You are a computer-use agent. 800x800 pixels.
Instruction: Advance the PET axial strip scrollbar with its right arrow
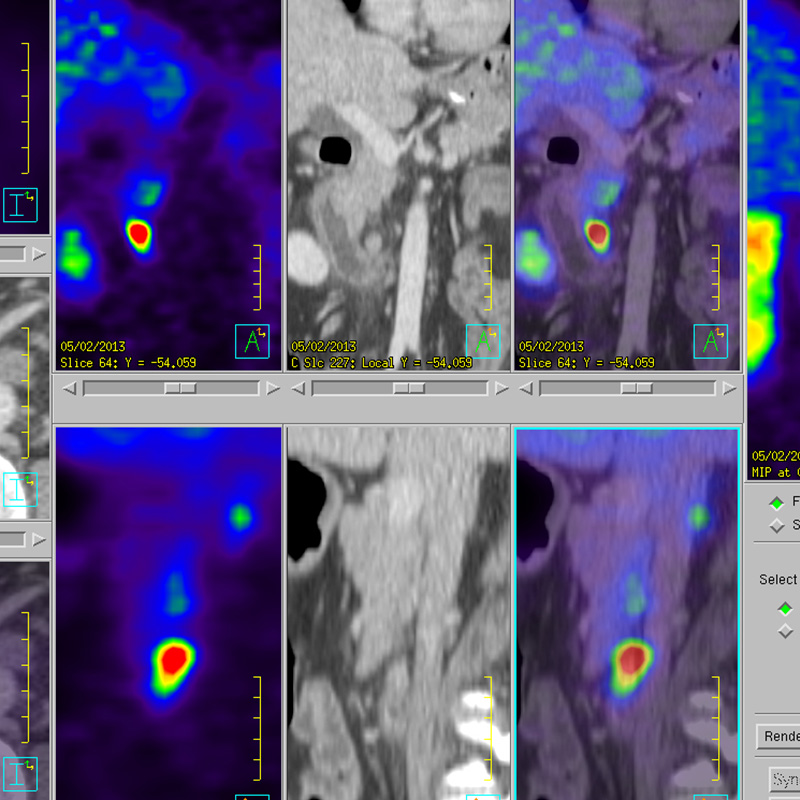39,254
